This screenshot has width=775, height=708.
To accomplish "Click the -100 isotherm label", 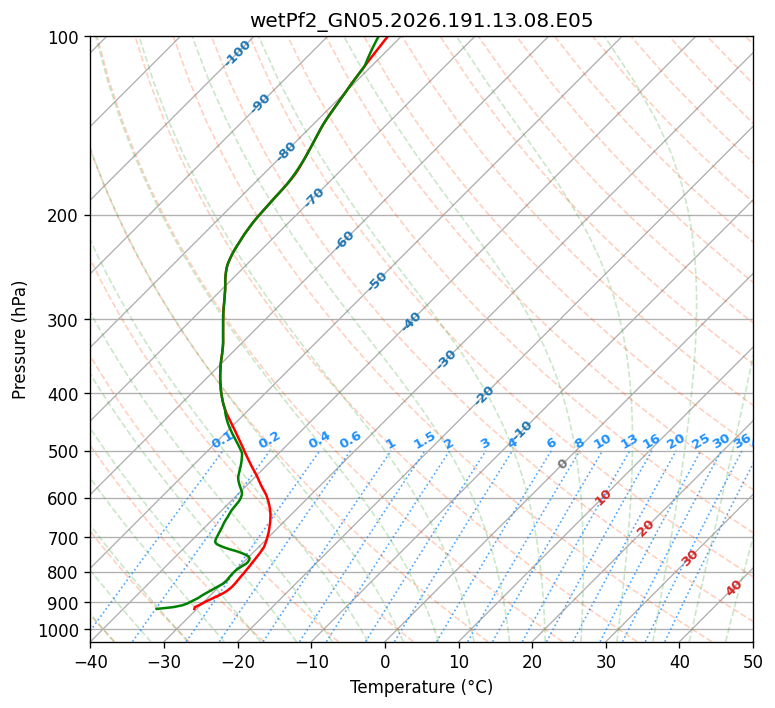I will [x=237, y=53].
